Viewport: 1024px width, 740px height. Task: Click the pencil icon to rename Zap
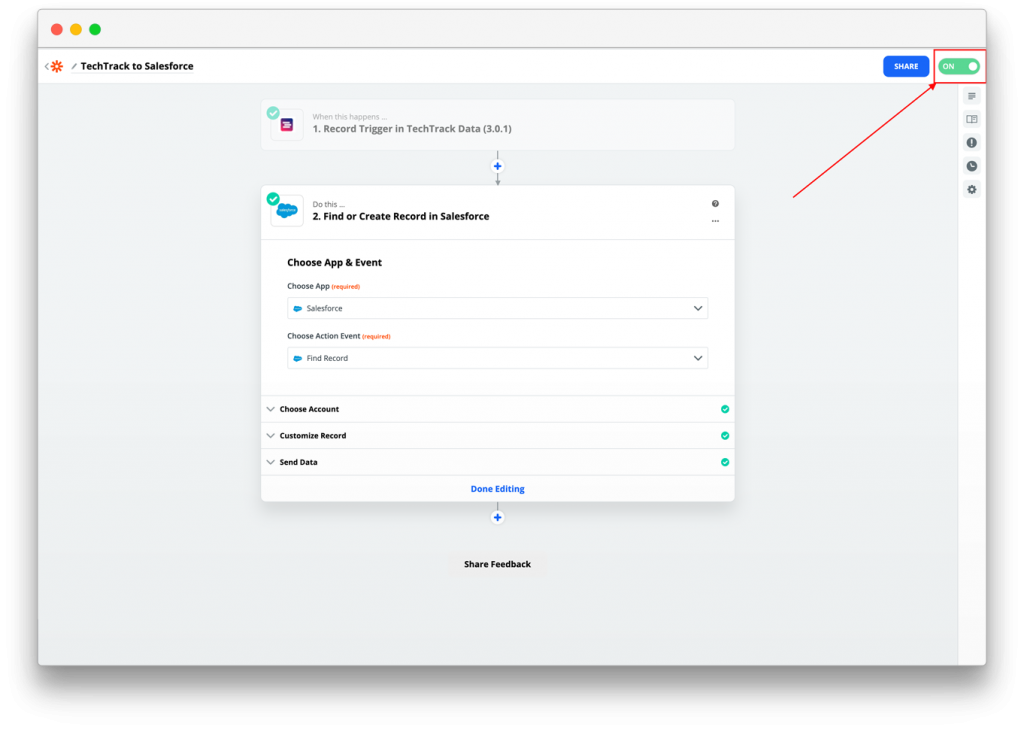pyautogui.click(x=74, y=66)
